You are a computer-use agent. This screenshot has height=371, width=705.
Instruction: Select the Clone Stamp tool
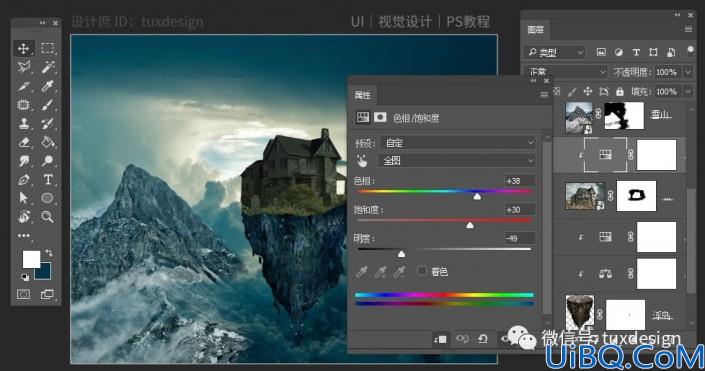coord(24,123)
